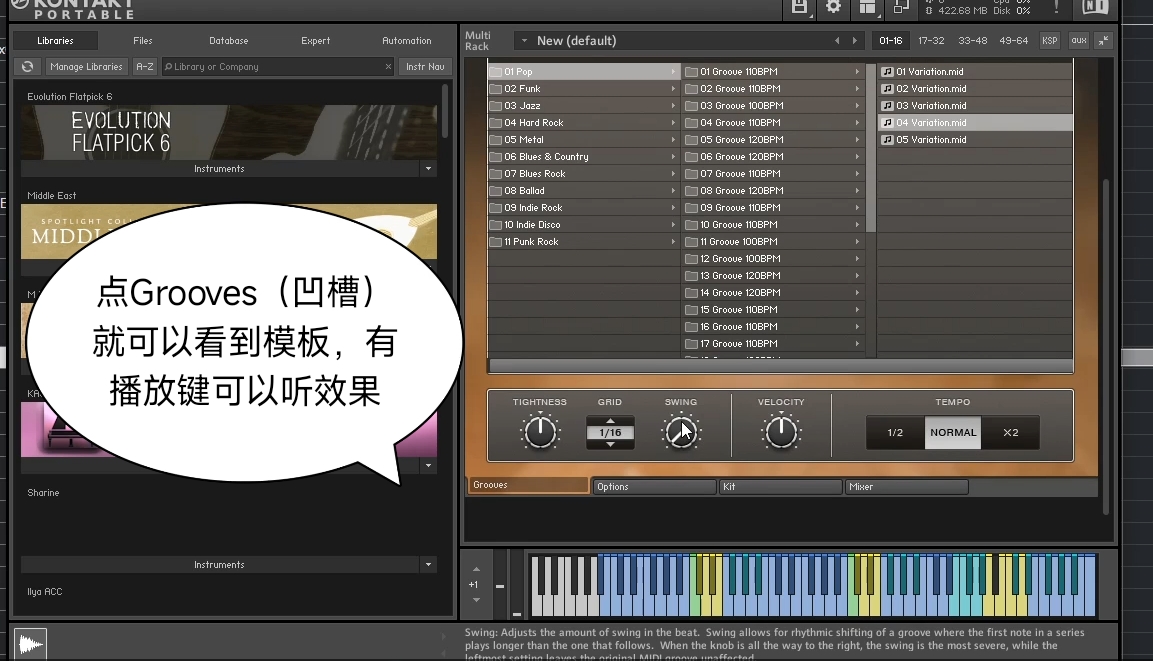Viewport: 1153px width, 661px height.
Task: Expand 15 Groove 110BPM folder
Action: point(773,310)
